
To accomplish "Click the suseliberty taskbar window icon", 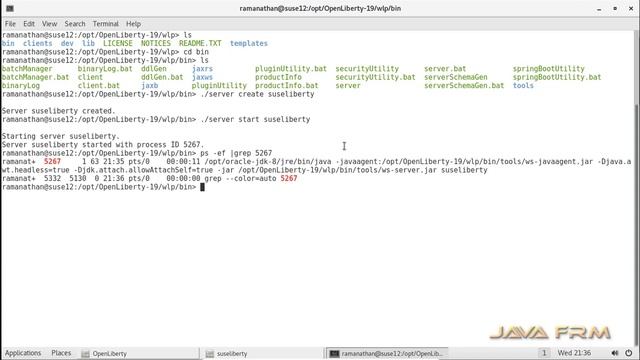I will 209,353.
